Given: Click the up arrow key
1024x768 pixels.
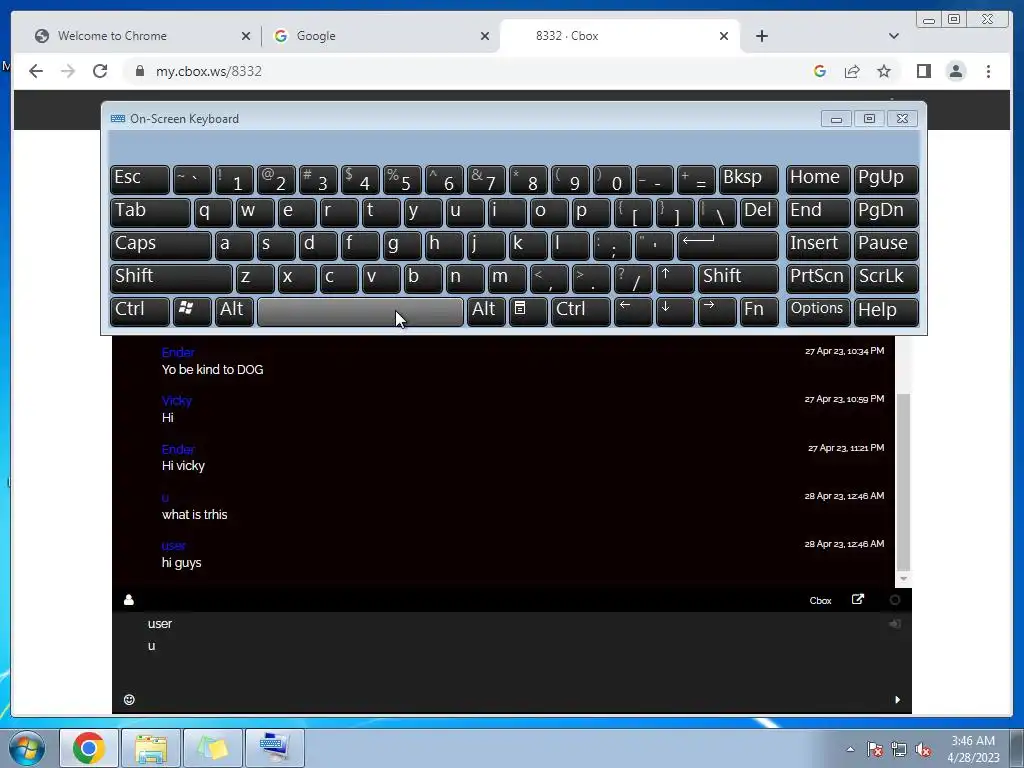Looking at the screenshot, I should tap(675, 278).
